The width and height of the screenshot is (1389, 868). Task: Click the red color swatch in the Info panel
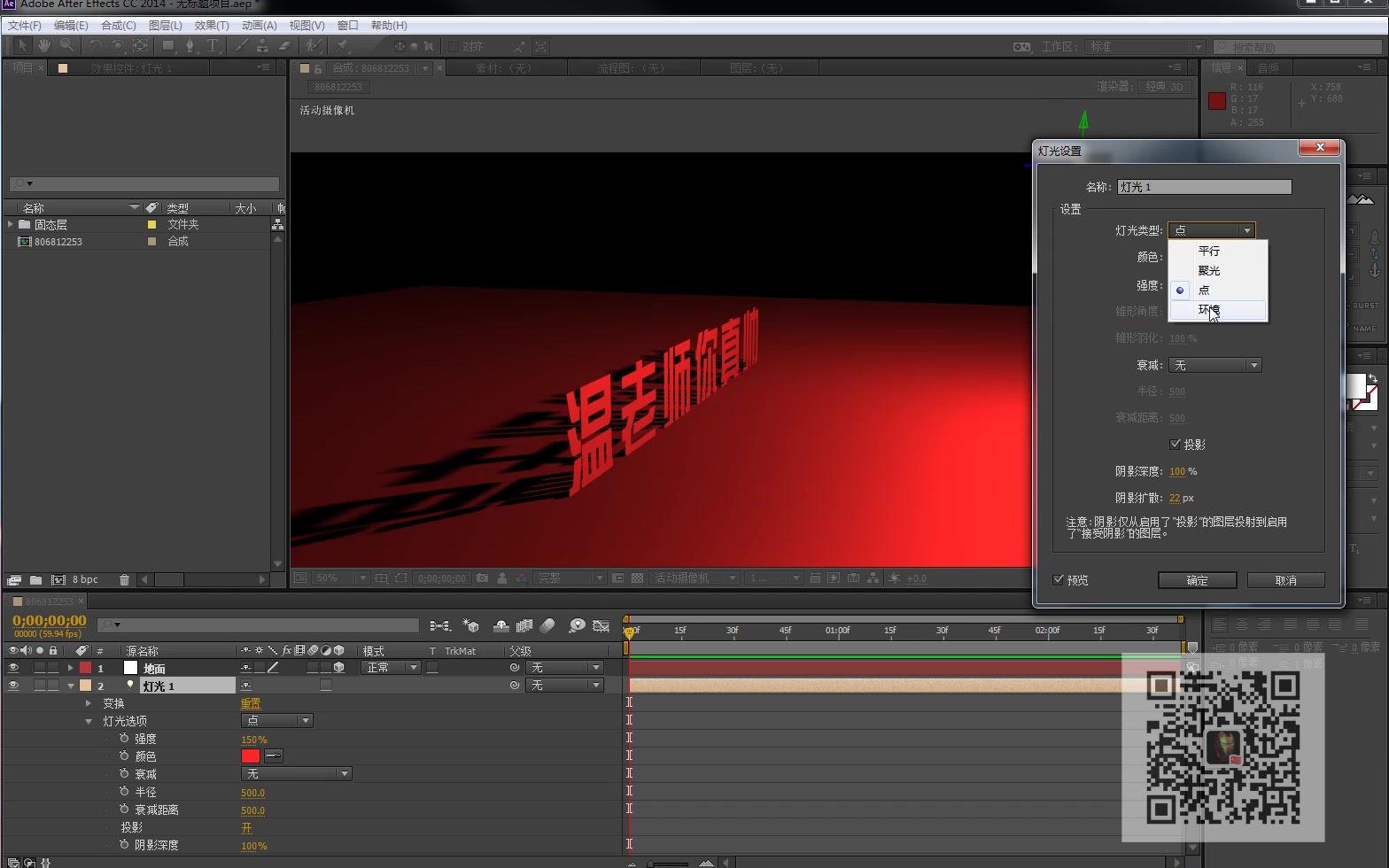(1217, 100)
